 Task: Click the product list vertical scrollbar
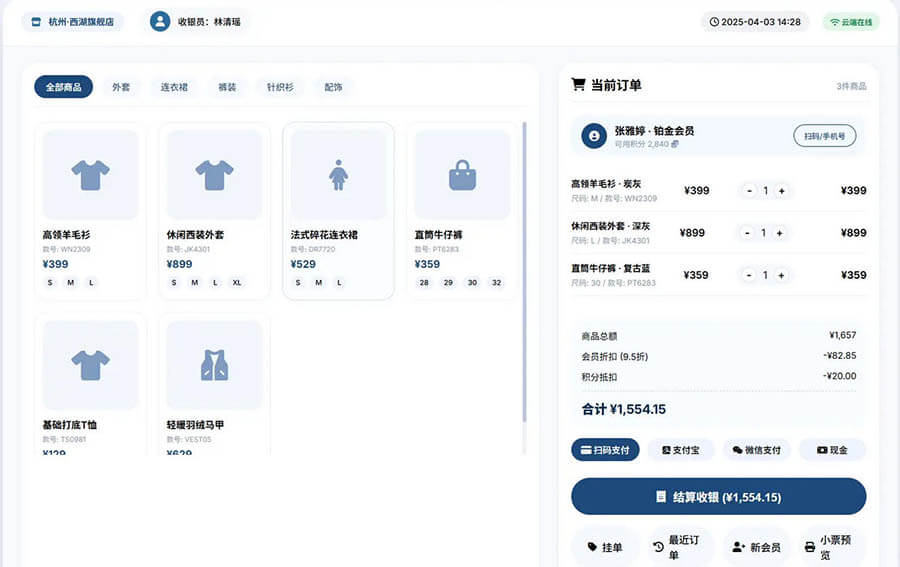pos(525,270)
